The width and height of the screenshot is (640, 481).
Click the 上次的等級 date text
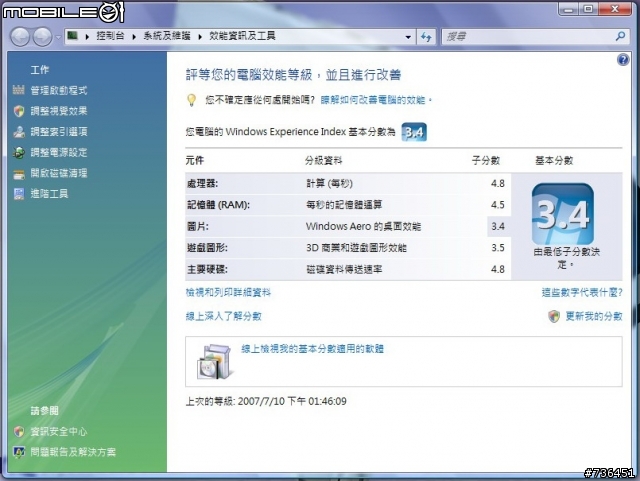click(x=266, y=401)
